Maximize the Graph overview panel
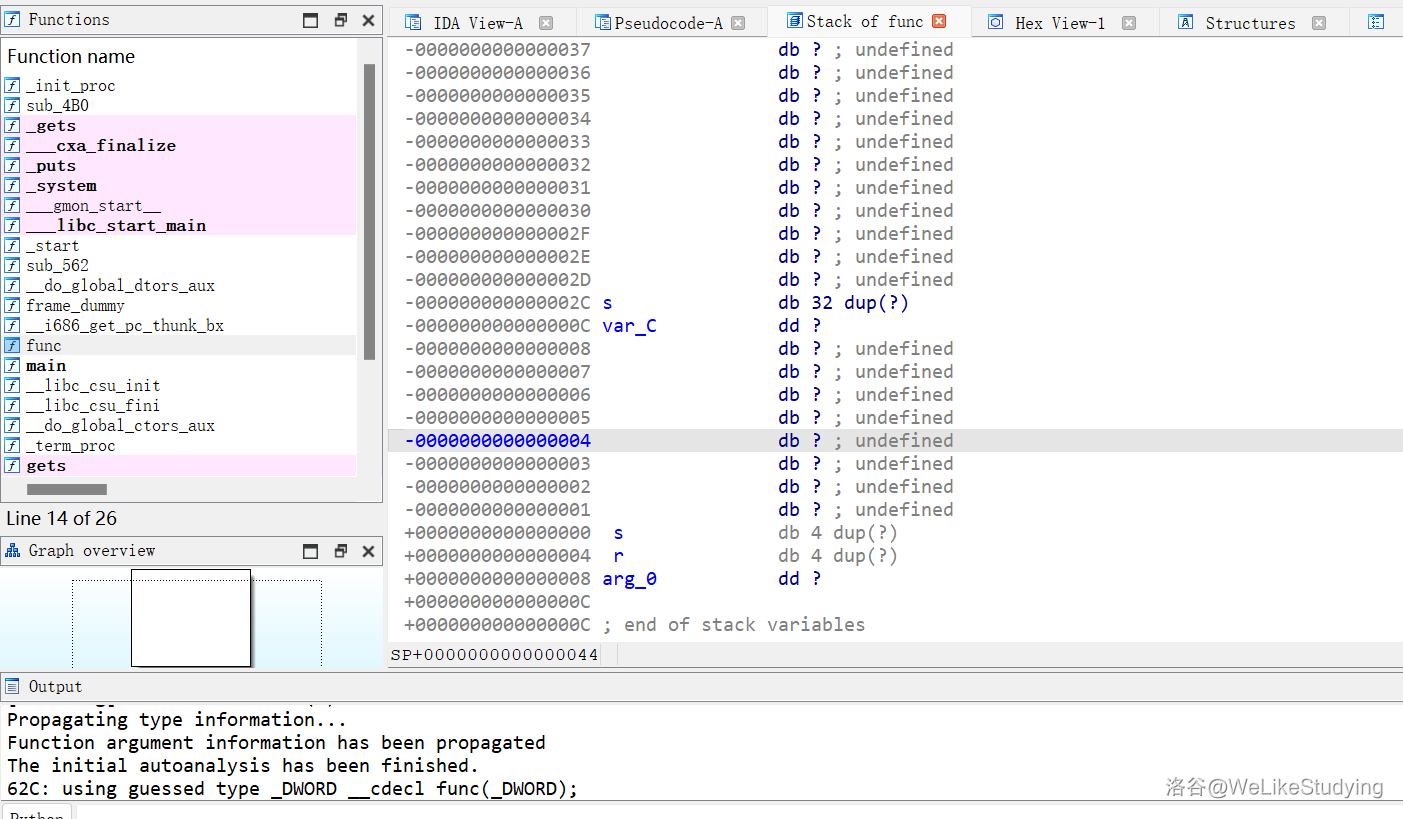Screen dimensions: 1403x819 (x=311, y=551)
